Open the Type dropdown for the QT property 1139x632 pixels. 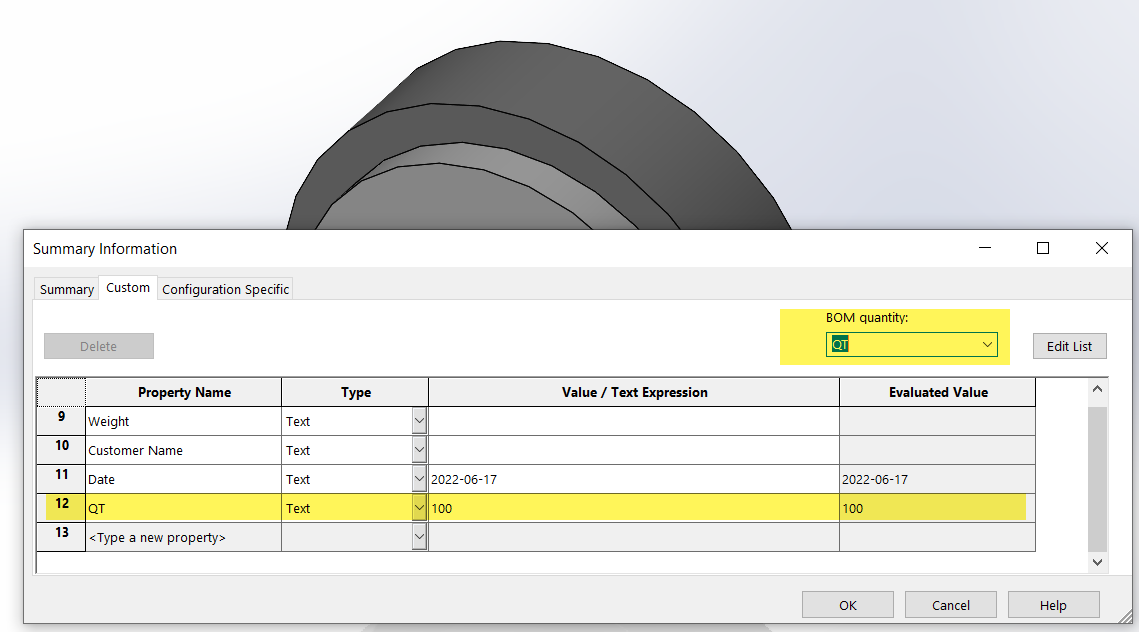coord(419,507)
